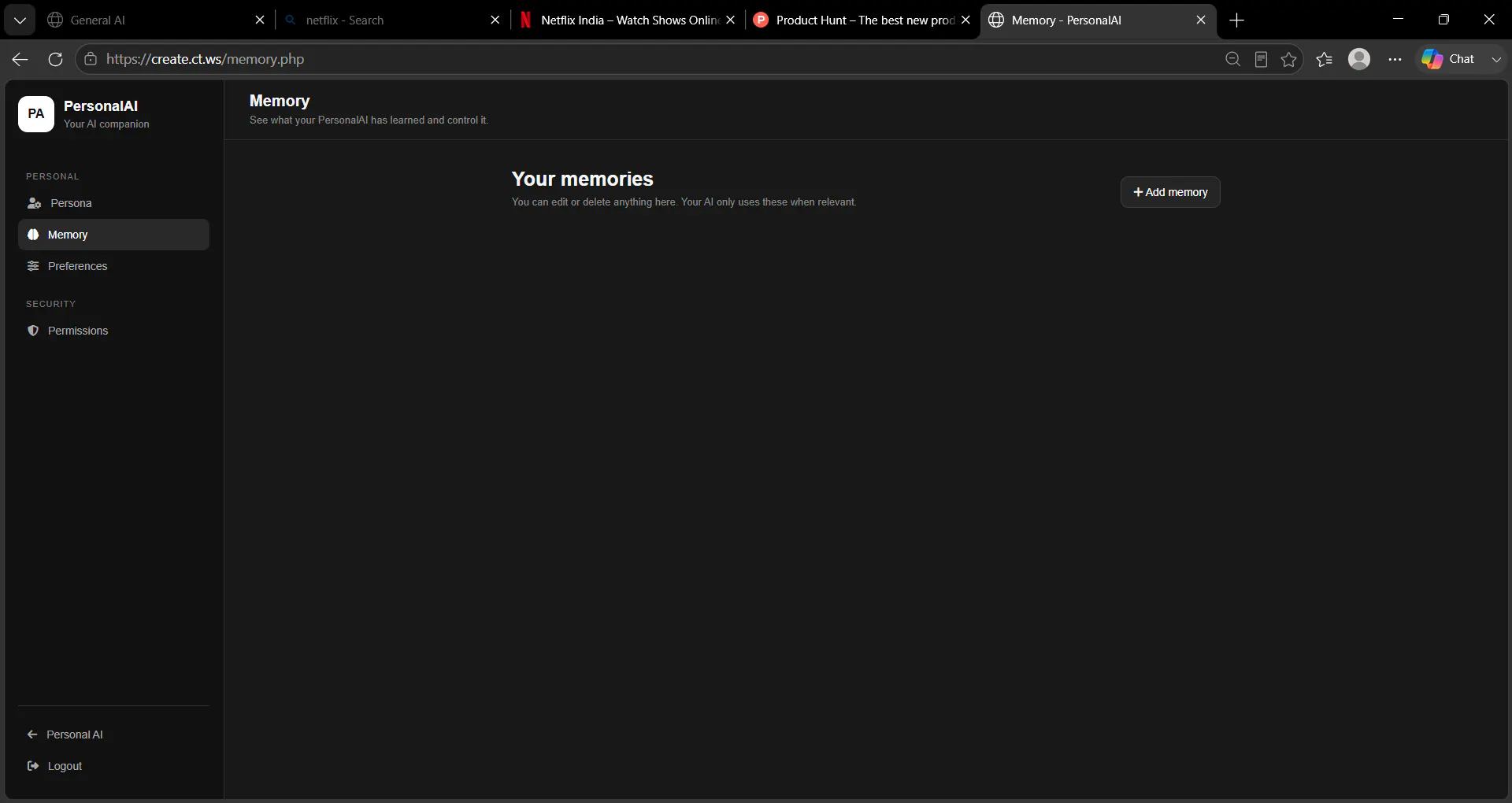The image size is (1512, 803).
Task: Go back in the browser
Action: tap(20, 59)
